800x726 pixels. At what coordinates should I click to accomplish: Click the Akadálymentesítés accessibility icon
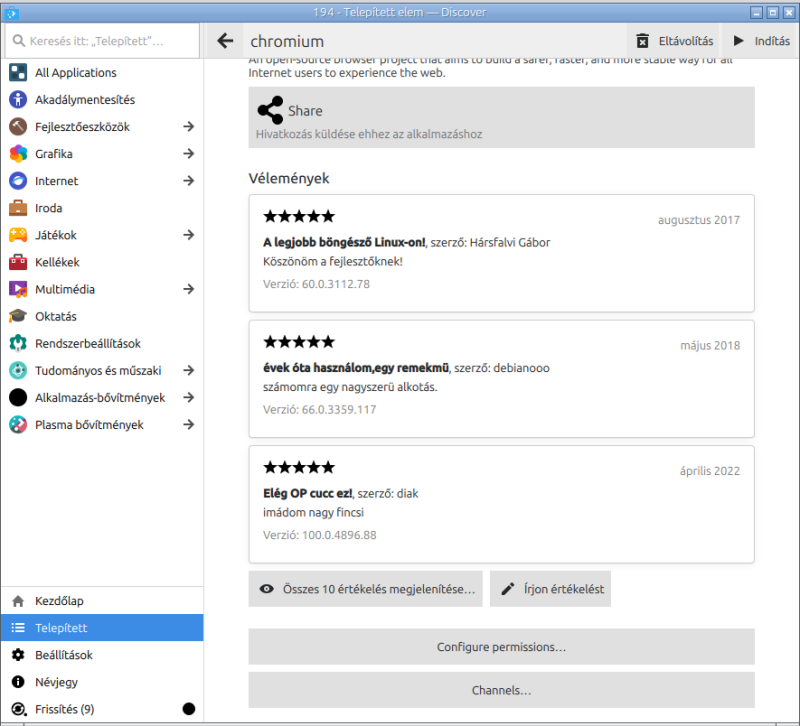(18, 99)
